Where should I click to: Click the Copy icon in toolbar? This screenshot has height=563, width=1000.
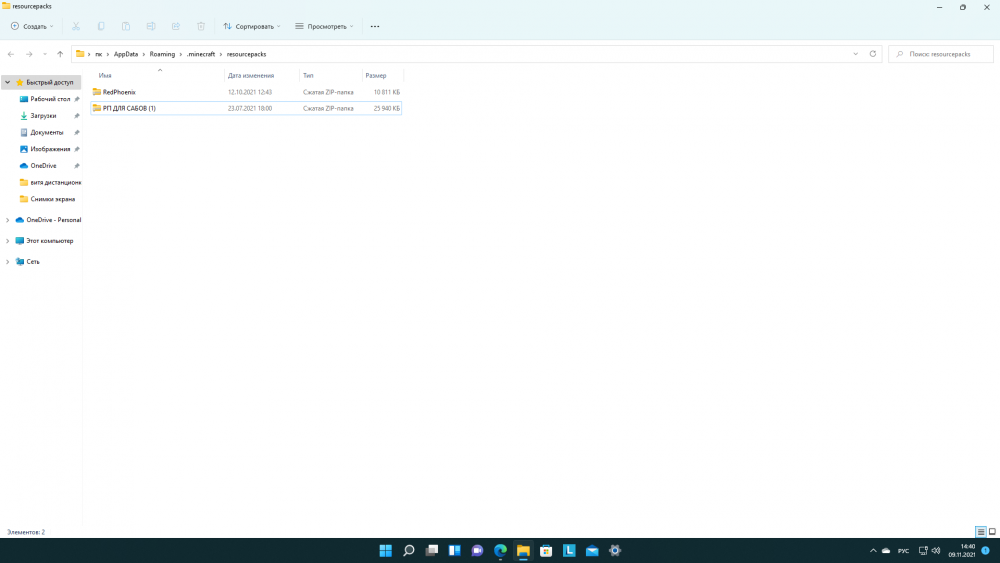101,26
